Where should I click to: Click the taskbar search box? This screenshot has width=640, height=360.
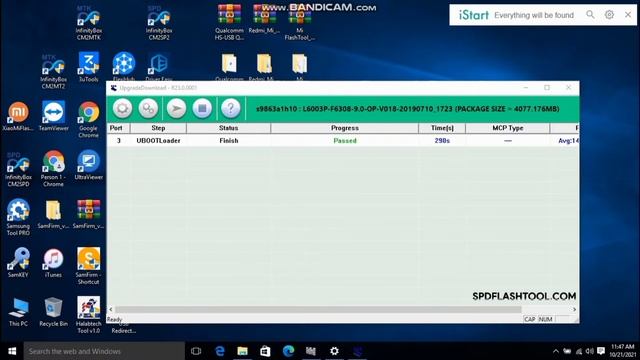coord(104,351)
